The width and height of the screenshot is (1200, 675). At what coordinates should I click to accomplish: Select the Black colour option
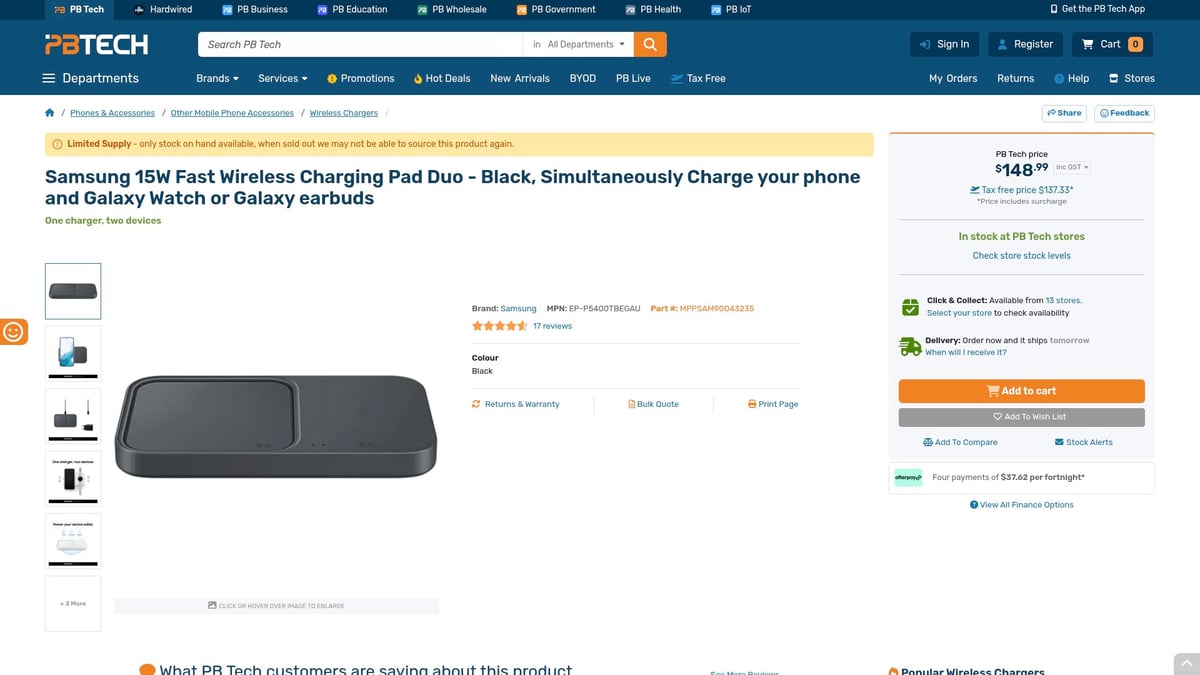pyautogui.click(x=482, y=370)
